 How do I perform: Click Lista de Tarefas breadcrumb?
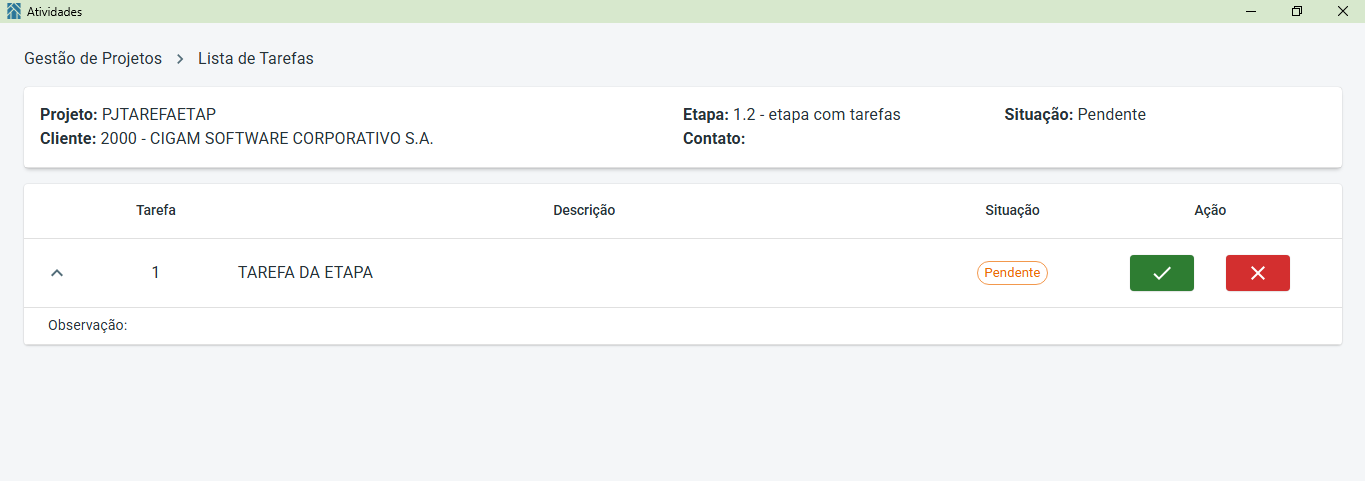pyautogui.click(x=256, y=59)
